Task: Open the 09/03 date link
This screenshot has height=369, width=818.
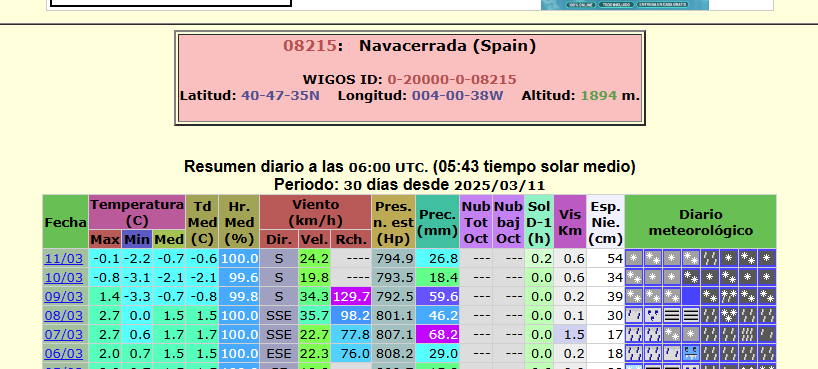Action: (x=64, y=296)
